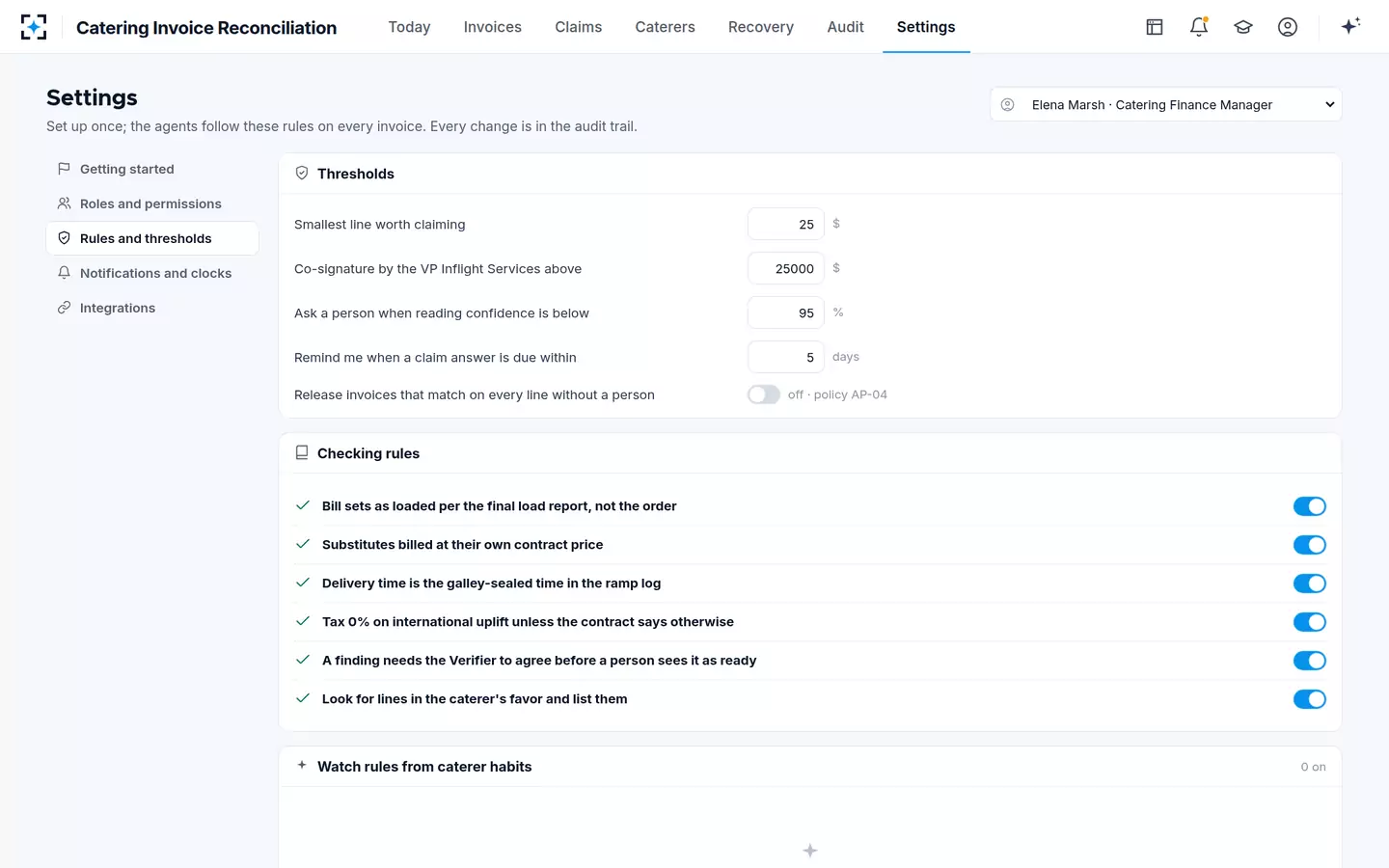The width and height of the screenshot is (1389, 868).
Task: Open Roles and permissions section
Action: (152, 203)
